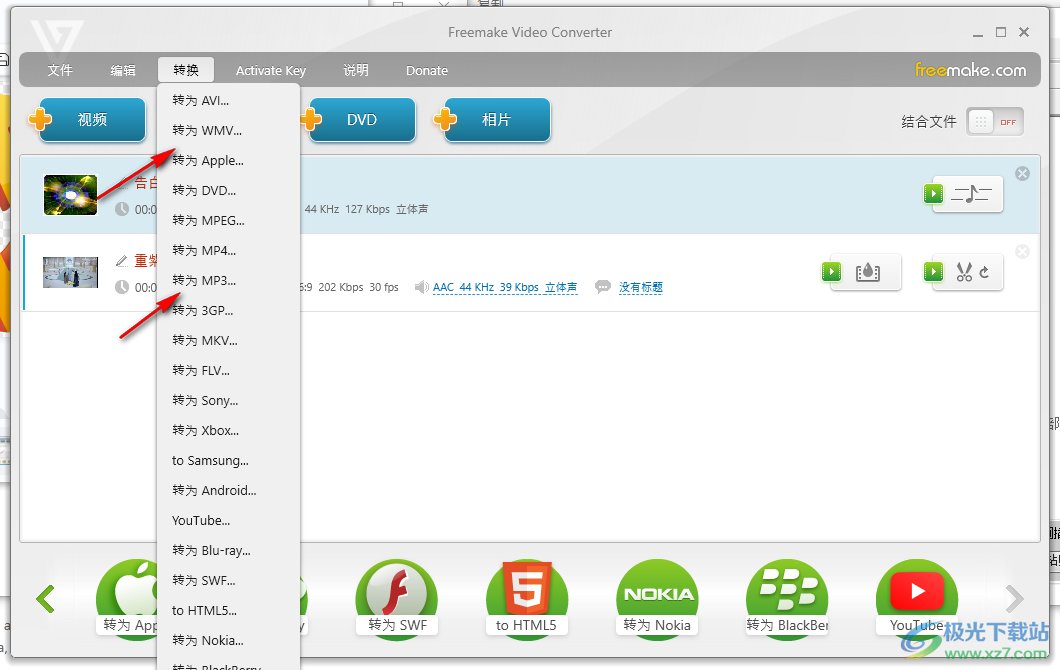Add a disc using the DVD button
1060x670 pixels.
(x=361, y=120)
